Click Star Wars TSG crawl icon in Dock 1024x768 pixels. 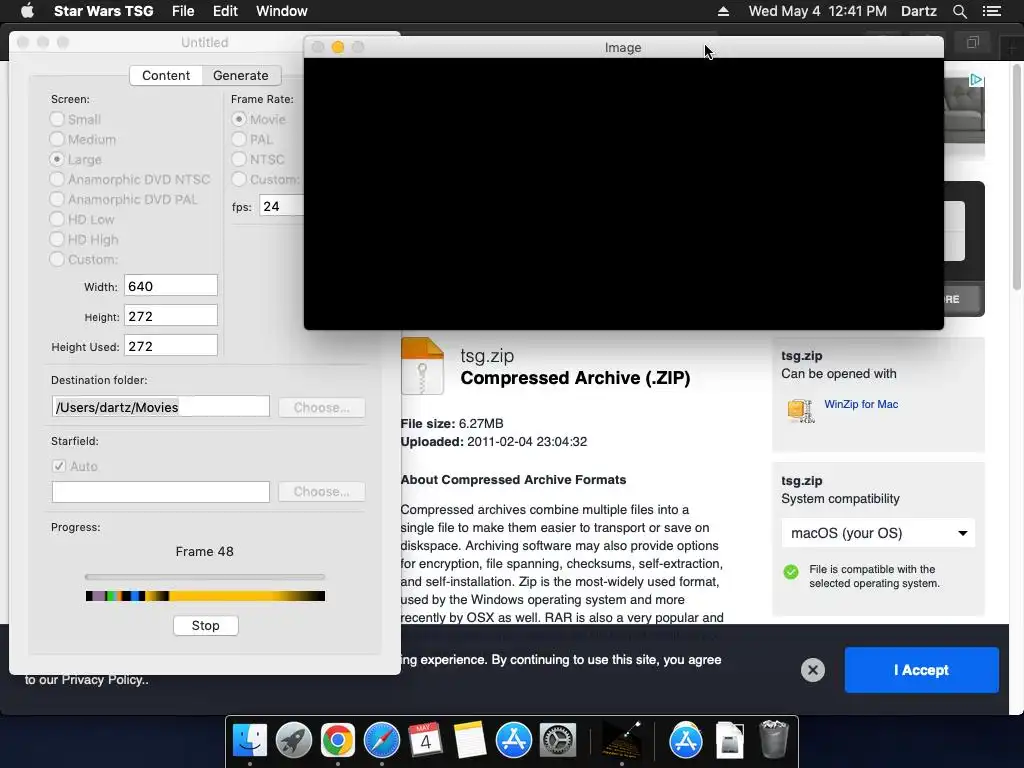[620, 741]
